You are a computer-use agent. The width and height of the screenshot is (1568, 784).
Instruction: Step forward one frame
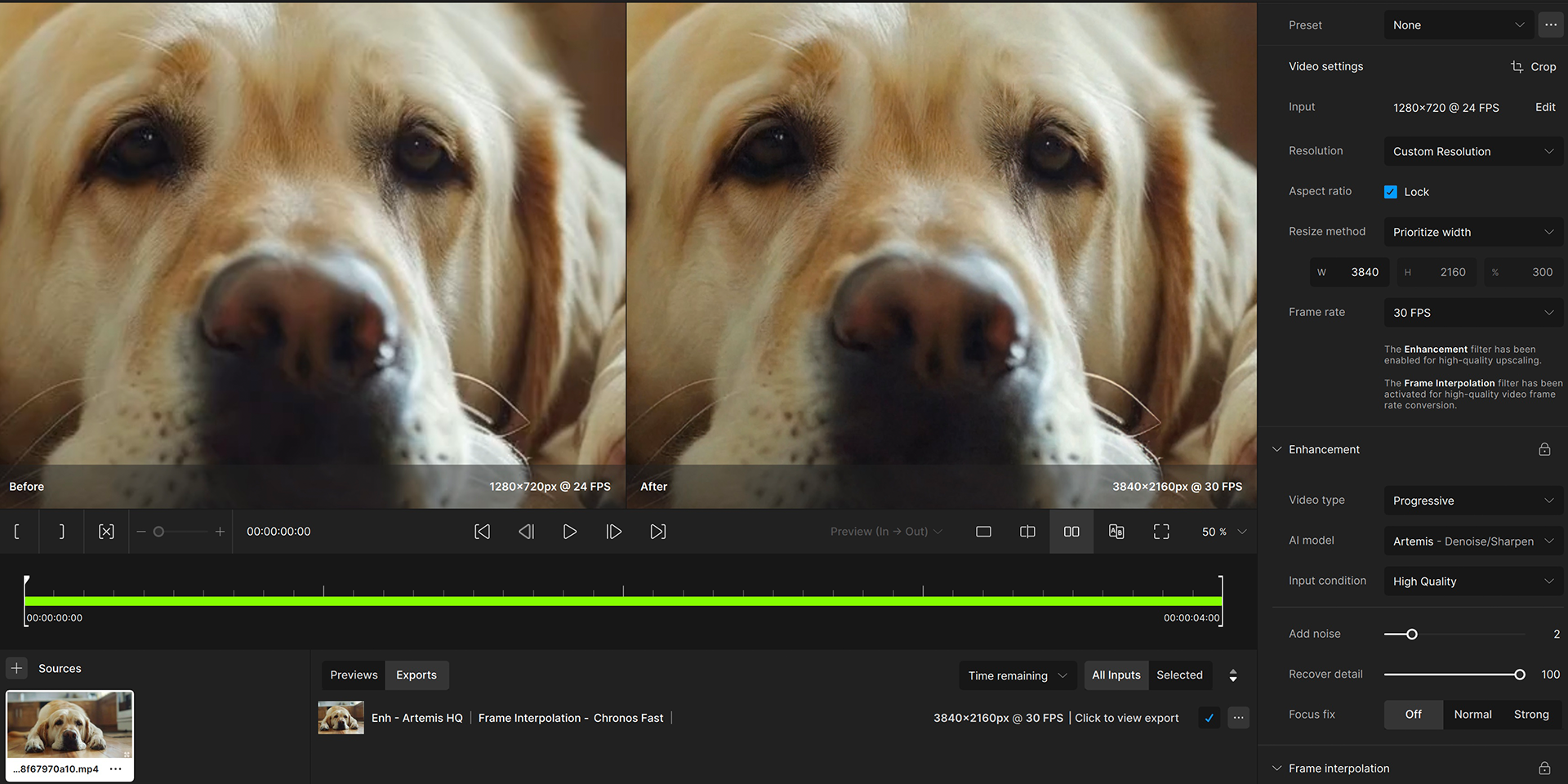click(613, 532)
